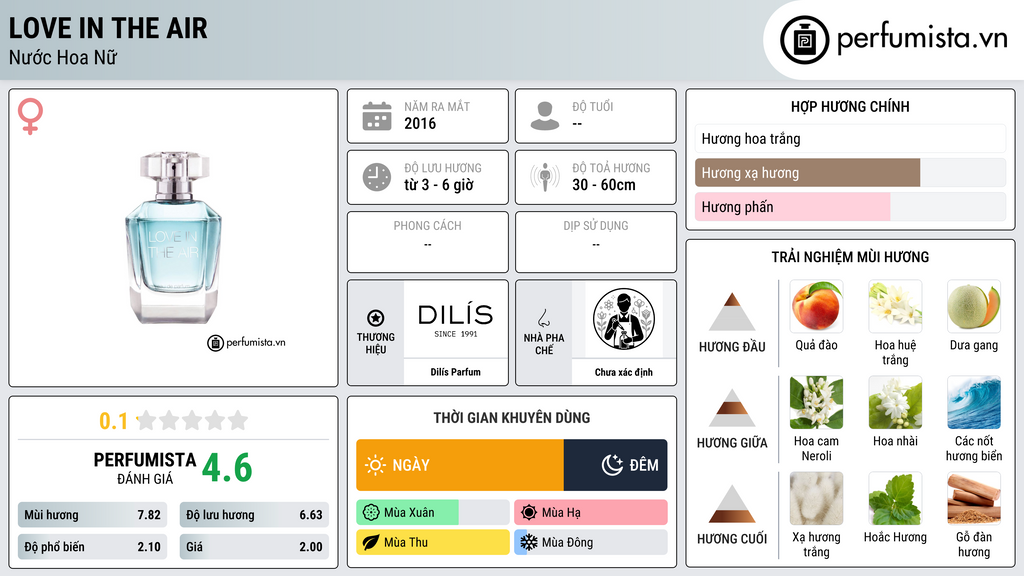Click the nose perfumer icon
Viewport: 1024px width, 576px height.
543,318
